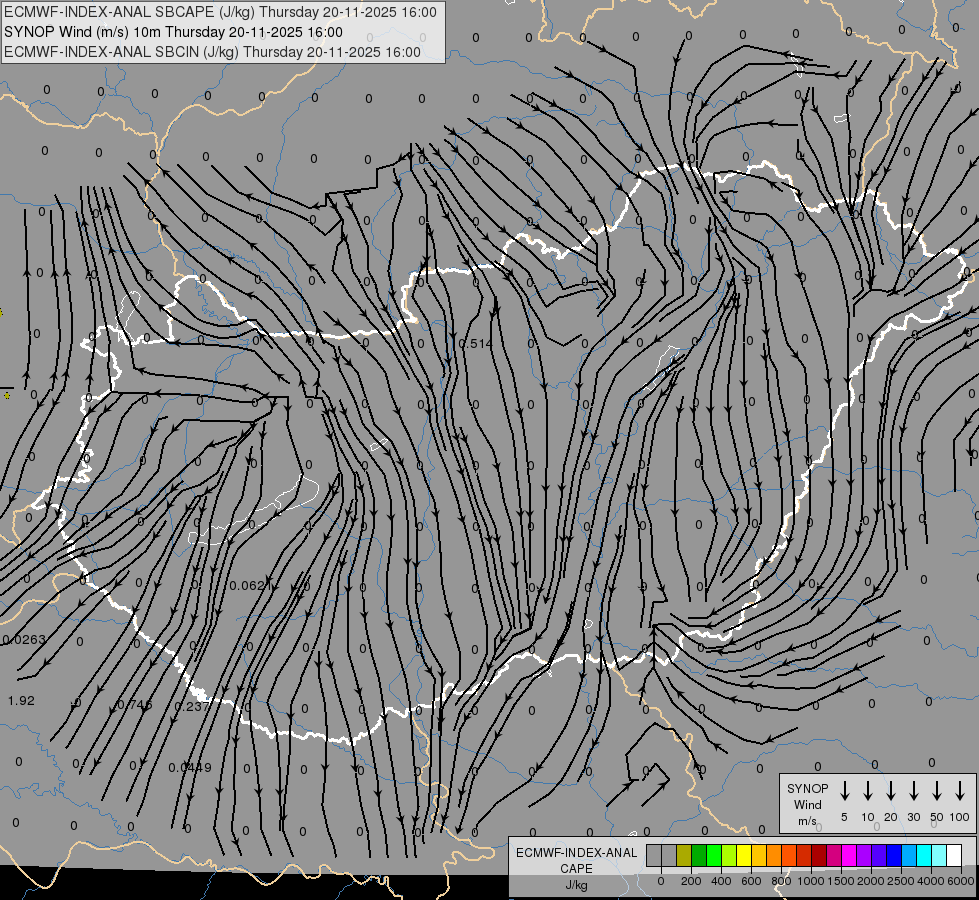The image size is (979, 900).
Task: Click the SYNOP Wind m/s legend title
Action: click(x=807, y=804)
